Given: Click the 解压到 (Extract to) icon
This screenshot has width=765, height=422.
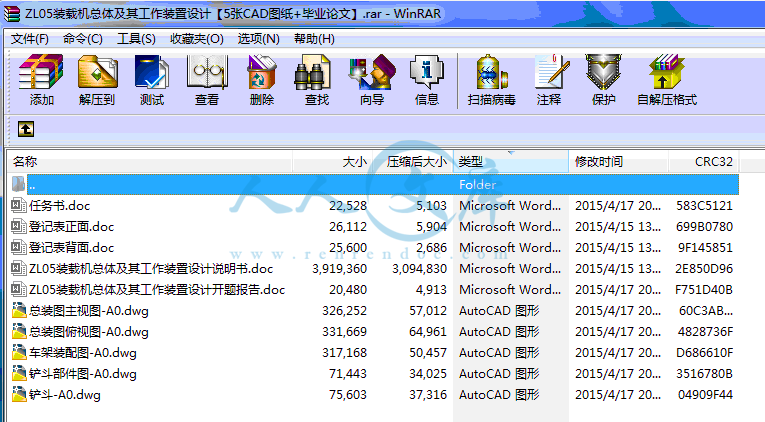Looking at the screenshot, I should (x=97, y=72).
